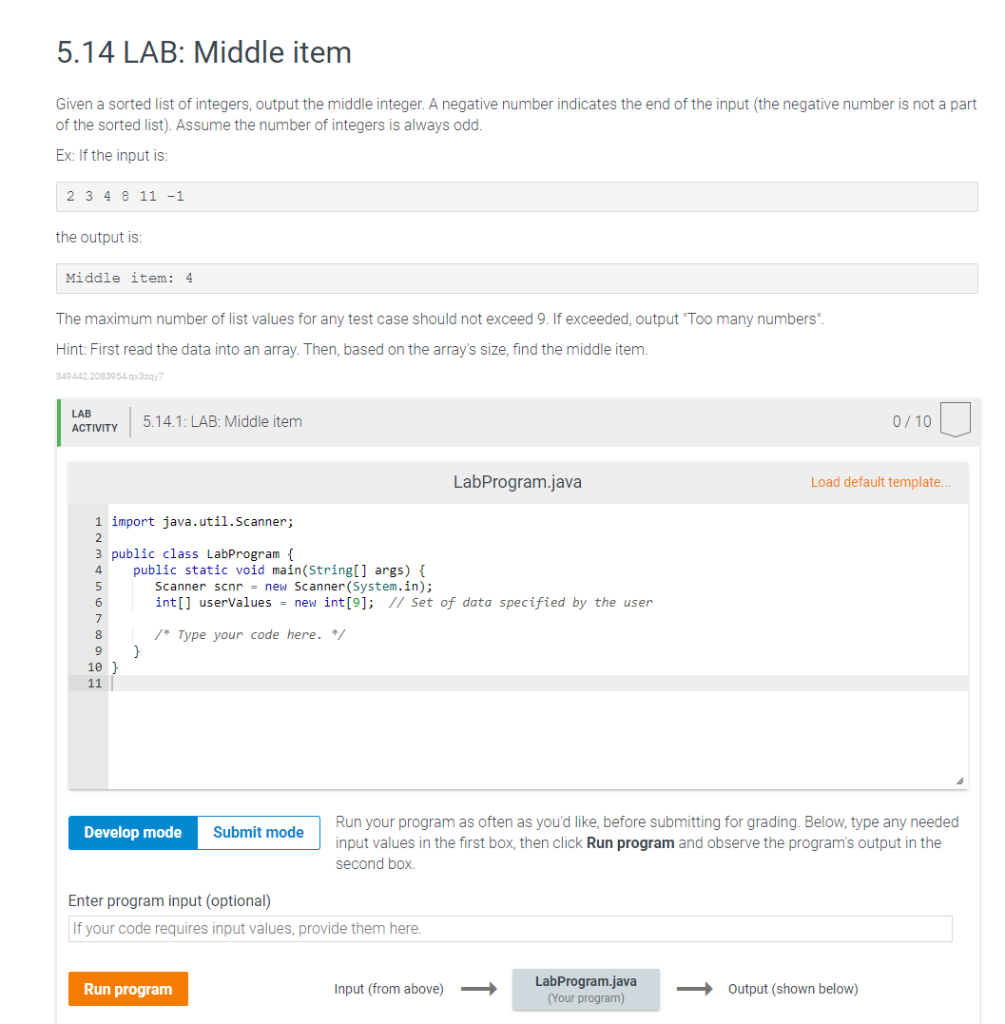Select the Develop mode tab
Image resolution: width=1005 pixels, height=1024 pixels.
[132, 832]
